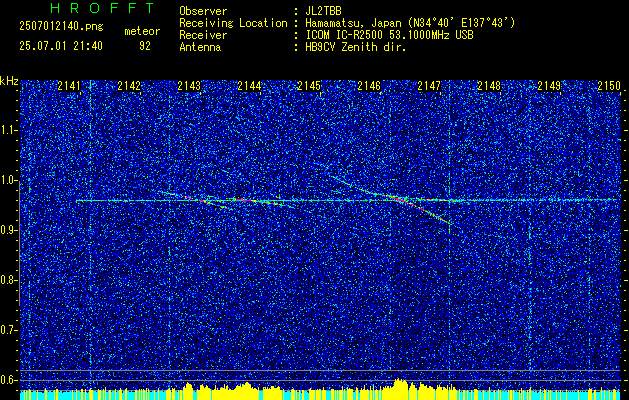
Task: Click the observer callsign JL2TBB
Action: pyautogui.click(x=323, y=11)
